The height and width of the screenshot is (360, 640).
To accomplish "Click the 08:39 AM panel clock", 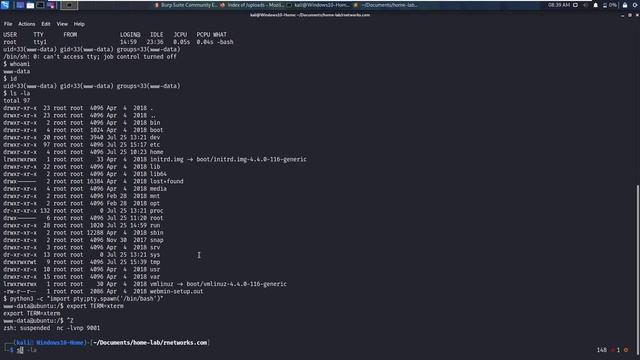I will [x=559, y=5].
